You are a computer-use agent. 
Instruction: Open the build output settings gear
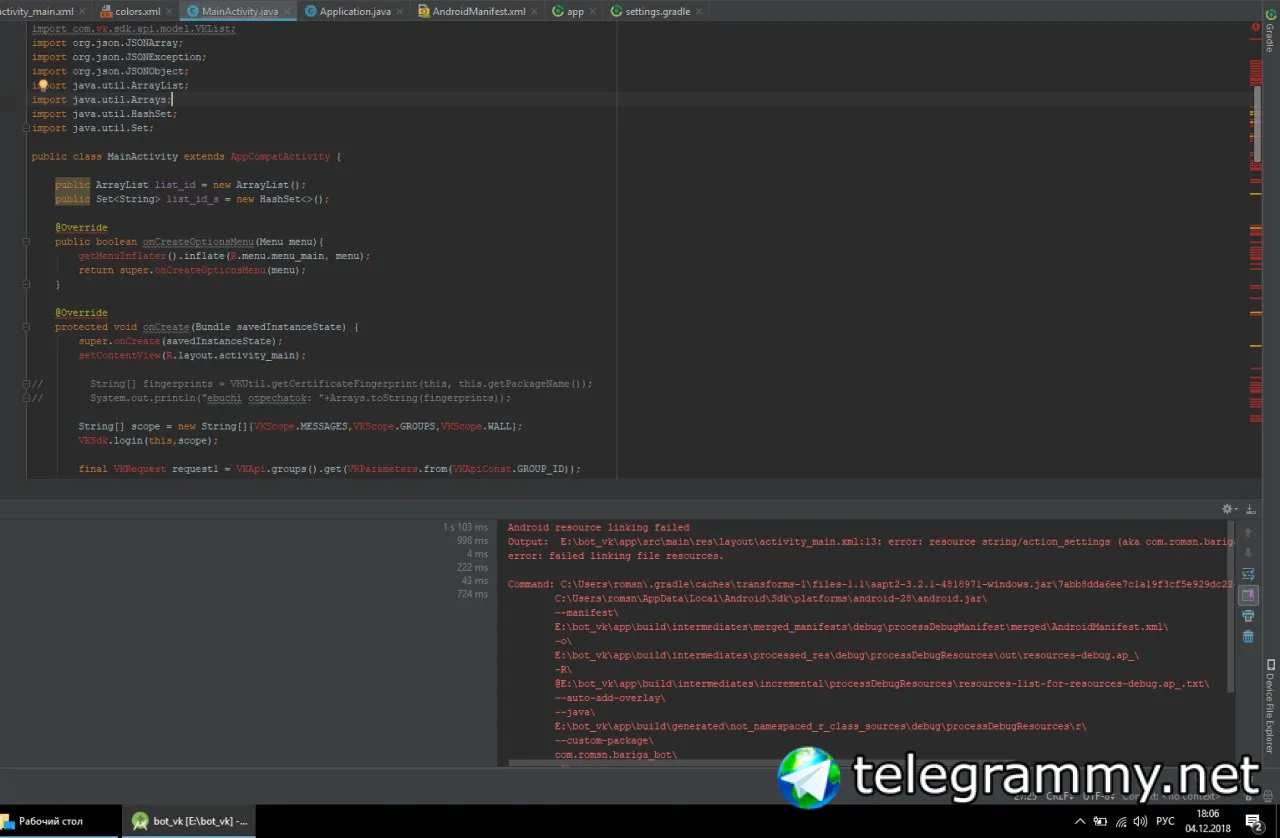pyautogui.click(x=1229, y=509)
